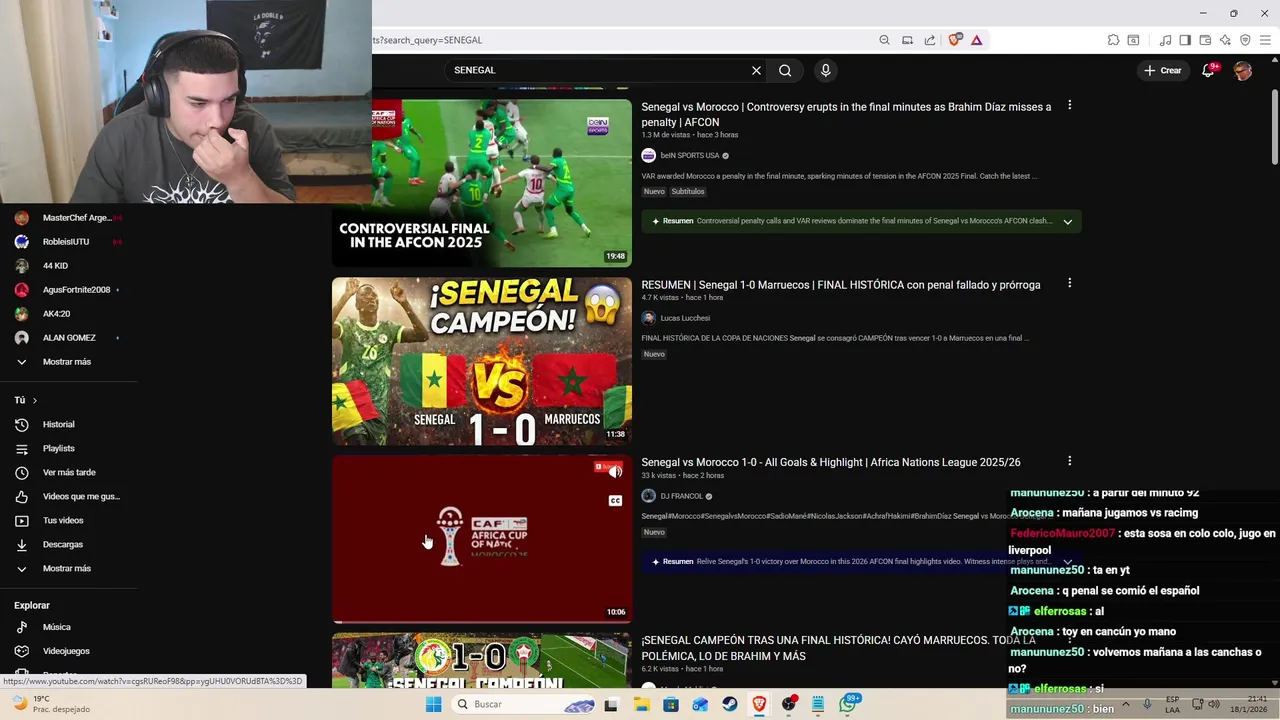Viewport: 1280px width, 720px height.
Task: Click the YouTube search magnifier button
Action: pyautogui.click(x=785, y=70)
